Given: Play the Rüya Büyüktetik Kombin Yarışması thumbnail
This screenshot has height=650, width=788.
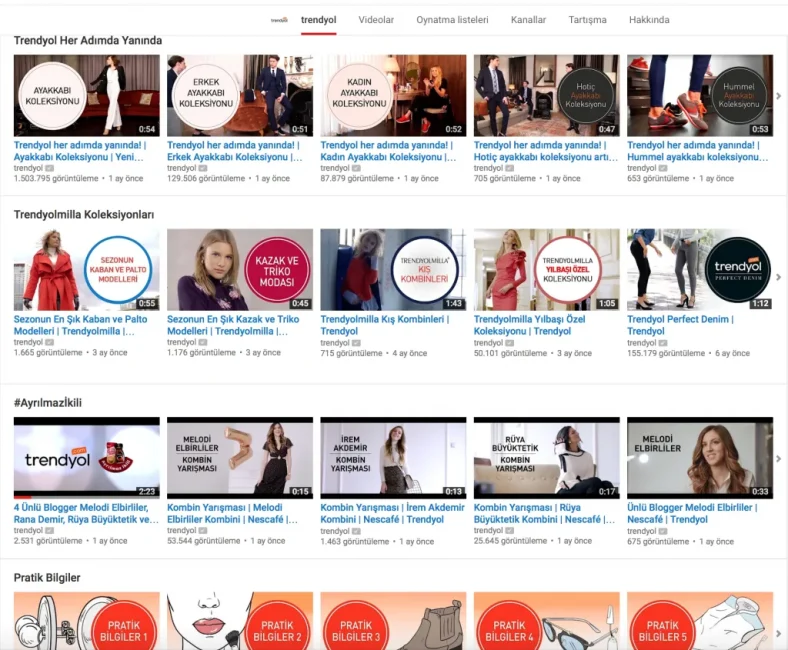Looking at the screenshot, I should coord(546,457).
